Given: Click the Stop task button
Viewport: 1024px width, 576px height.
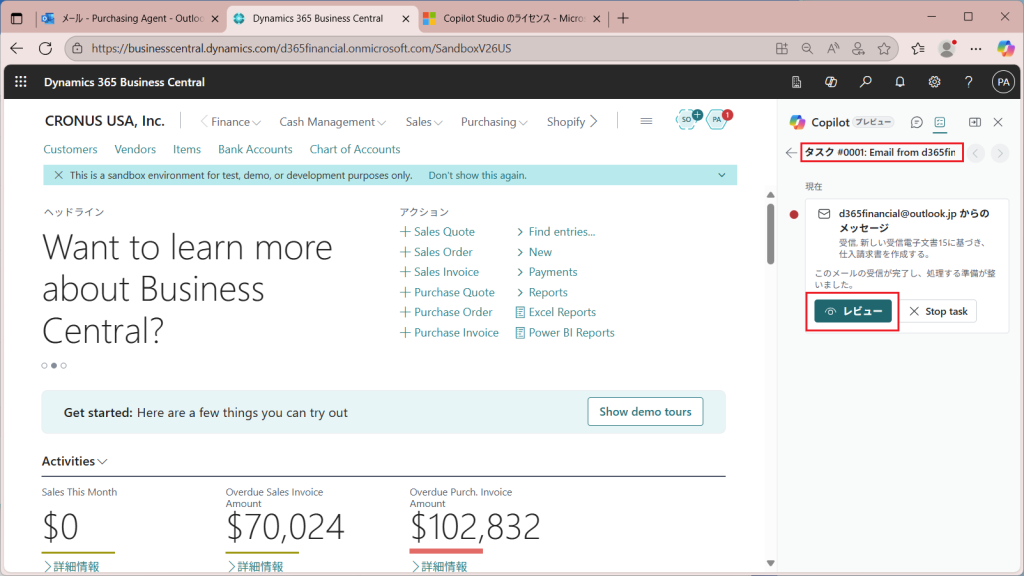Looking at the screenshot, I should coord(938,312).
